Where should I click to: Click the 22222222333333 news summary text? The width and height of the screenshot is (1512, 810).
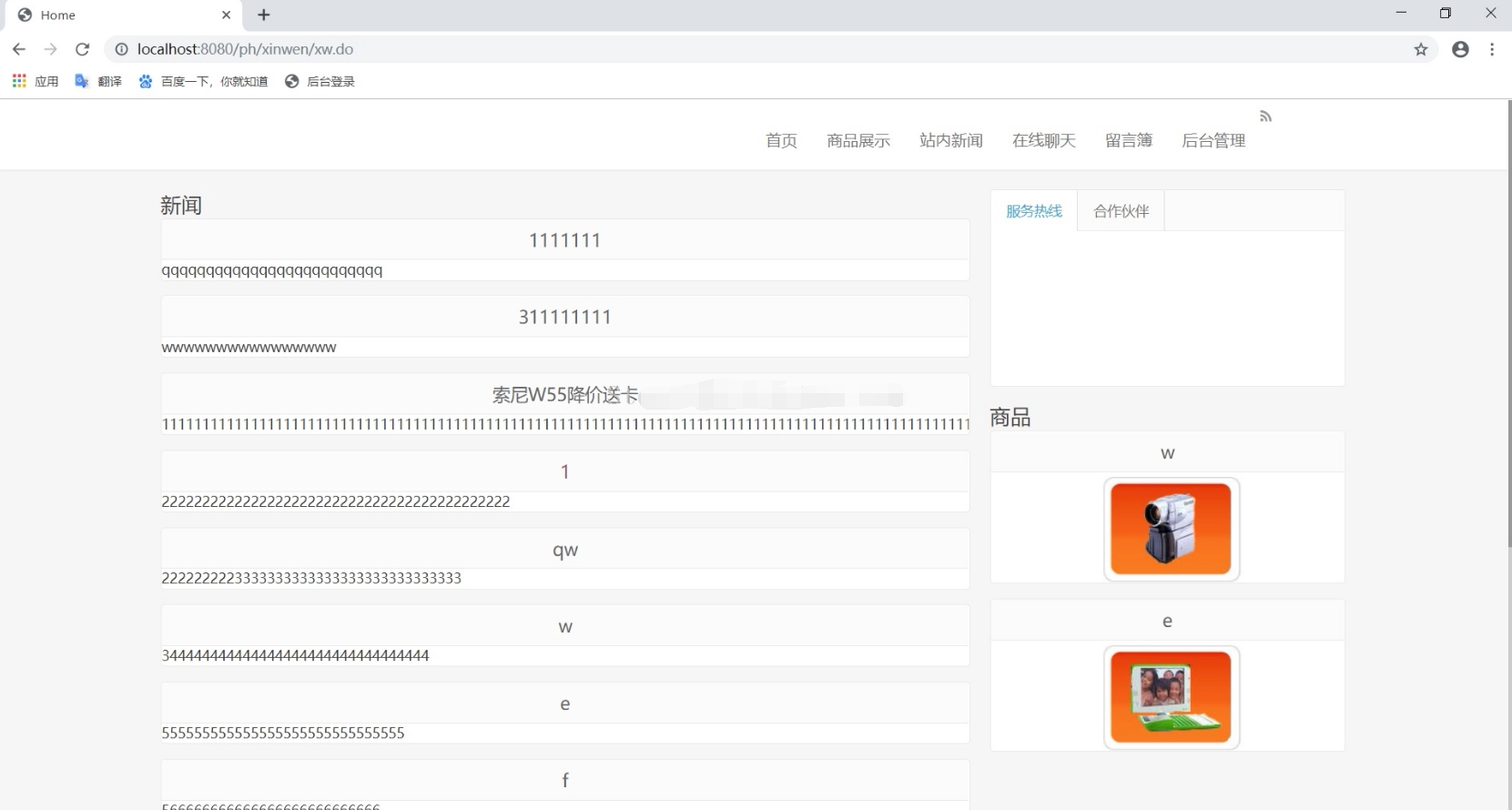tap(311, 578)
